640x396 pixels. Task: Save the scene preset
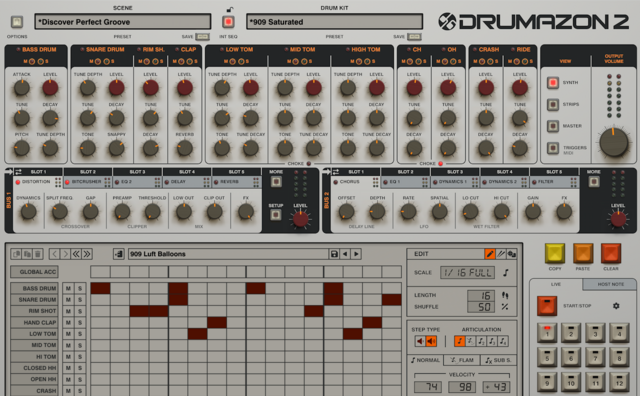[202, 37]
